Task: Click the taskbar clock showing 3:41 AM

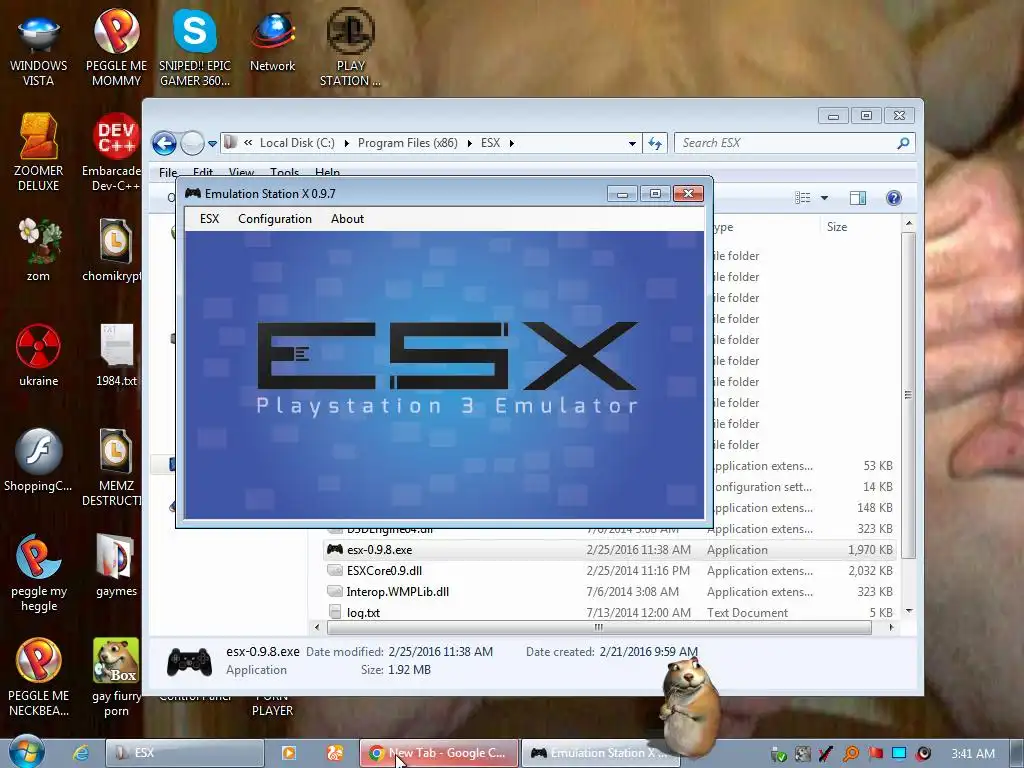Action: tap(972, 754)
